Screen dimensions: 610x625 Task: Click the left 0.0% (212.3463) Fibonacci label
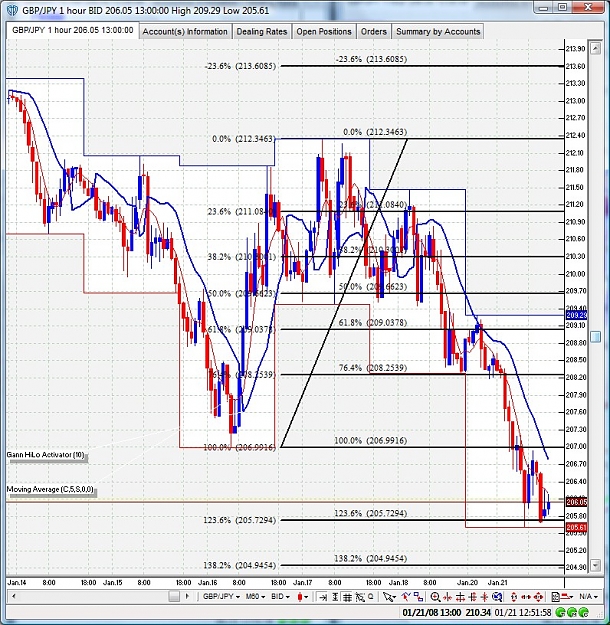tap(244, 139)
